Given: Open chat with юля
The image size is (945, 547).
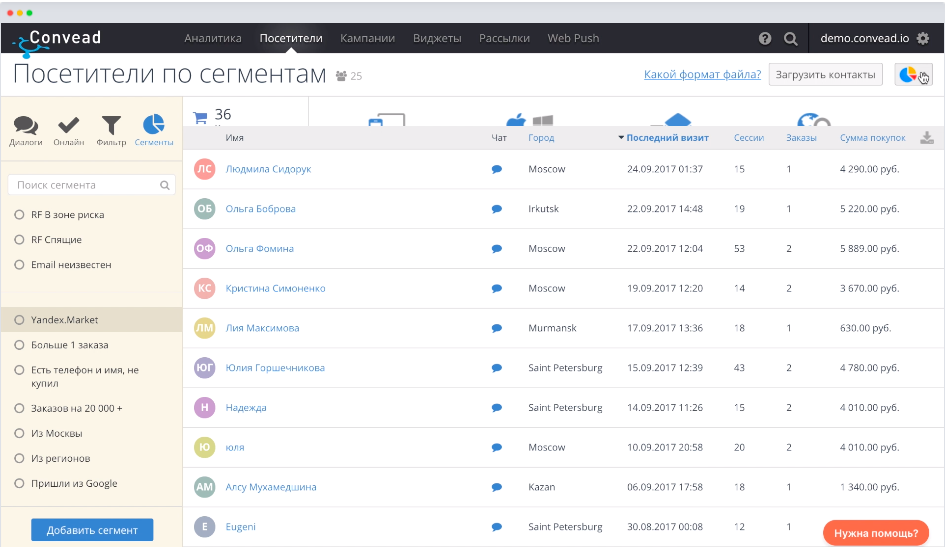Looking at the screenshot, I should pyautogui.click(x=497, y=448).
